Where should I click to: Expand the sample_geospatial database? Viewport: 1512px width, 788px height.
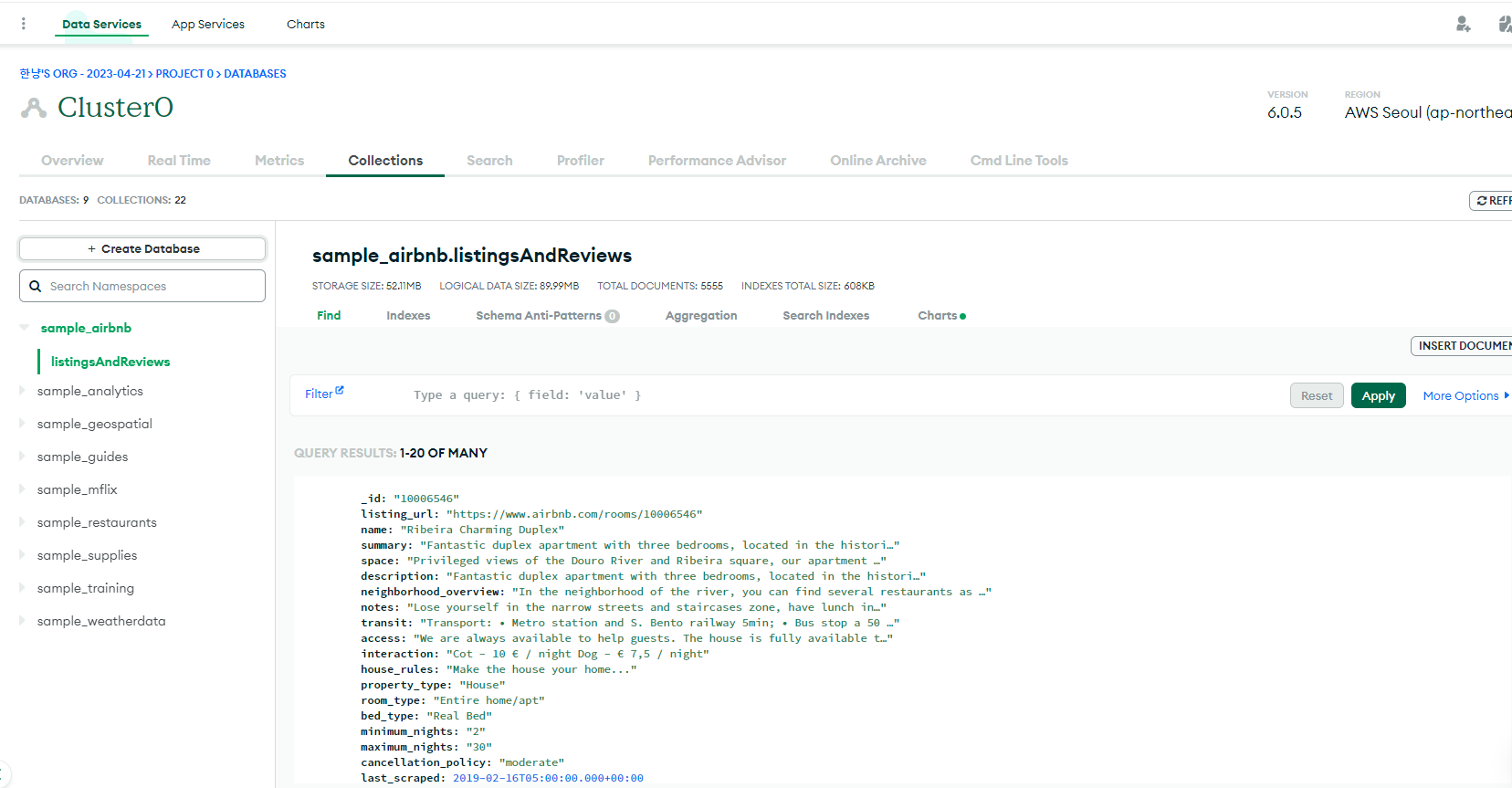coord(22,424)
